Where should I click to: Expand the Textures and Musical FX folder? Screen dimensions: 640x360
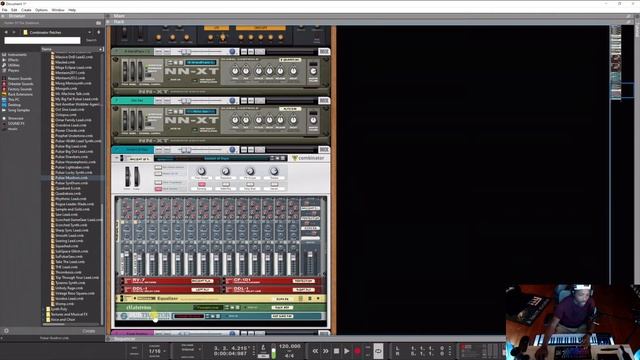pyautogui.click(x=43, y=315)
